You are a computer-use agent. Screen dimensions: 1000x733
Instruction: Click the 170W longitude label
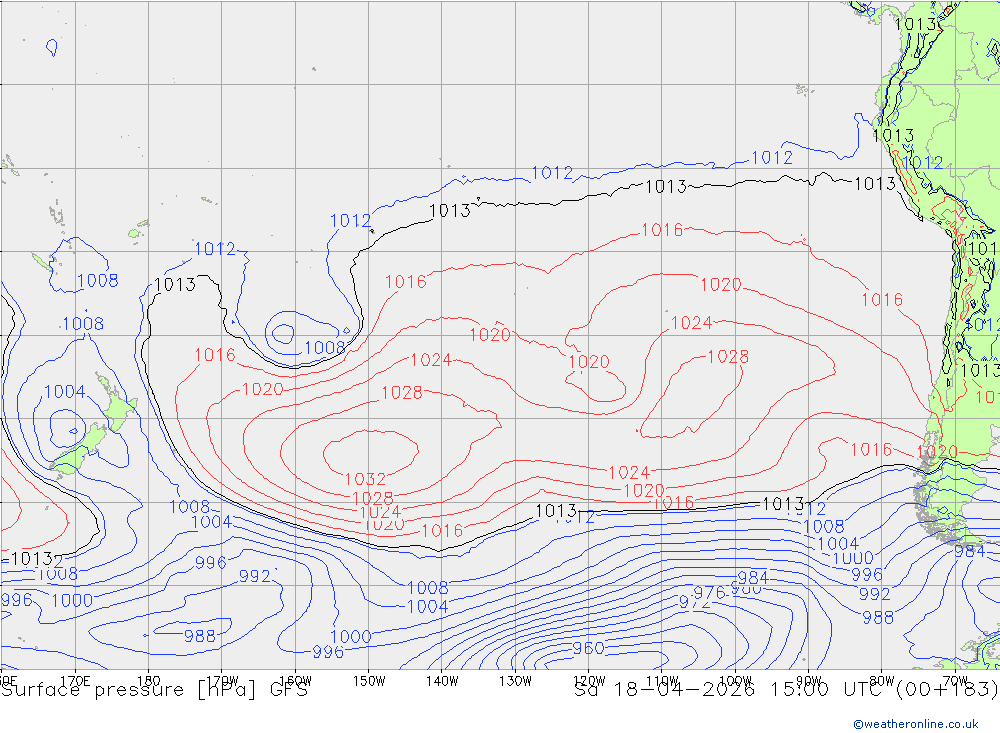(x=223, y=681)
